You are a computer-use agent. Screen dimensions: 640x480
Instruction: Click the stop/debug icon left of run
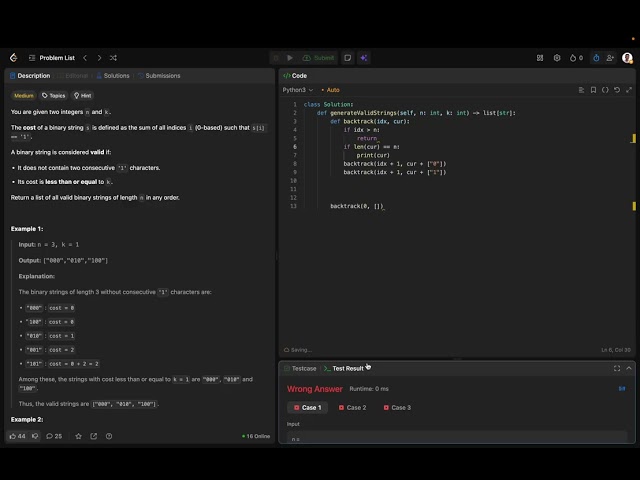pyautogui.click(x=276, y=58)
